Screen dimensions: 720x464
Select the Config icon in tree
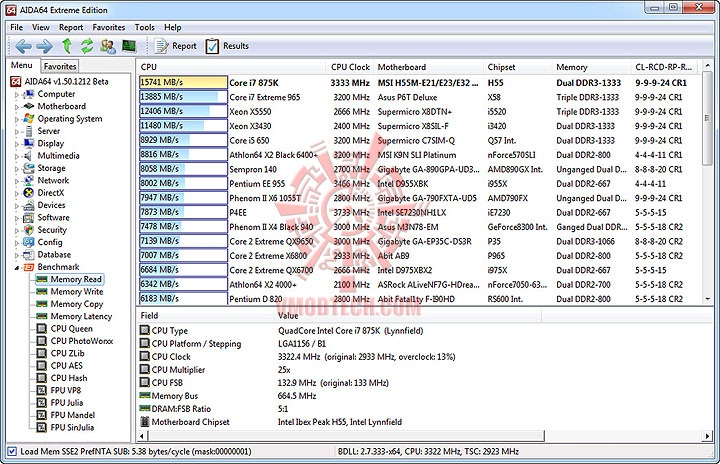[29, 242]
